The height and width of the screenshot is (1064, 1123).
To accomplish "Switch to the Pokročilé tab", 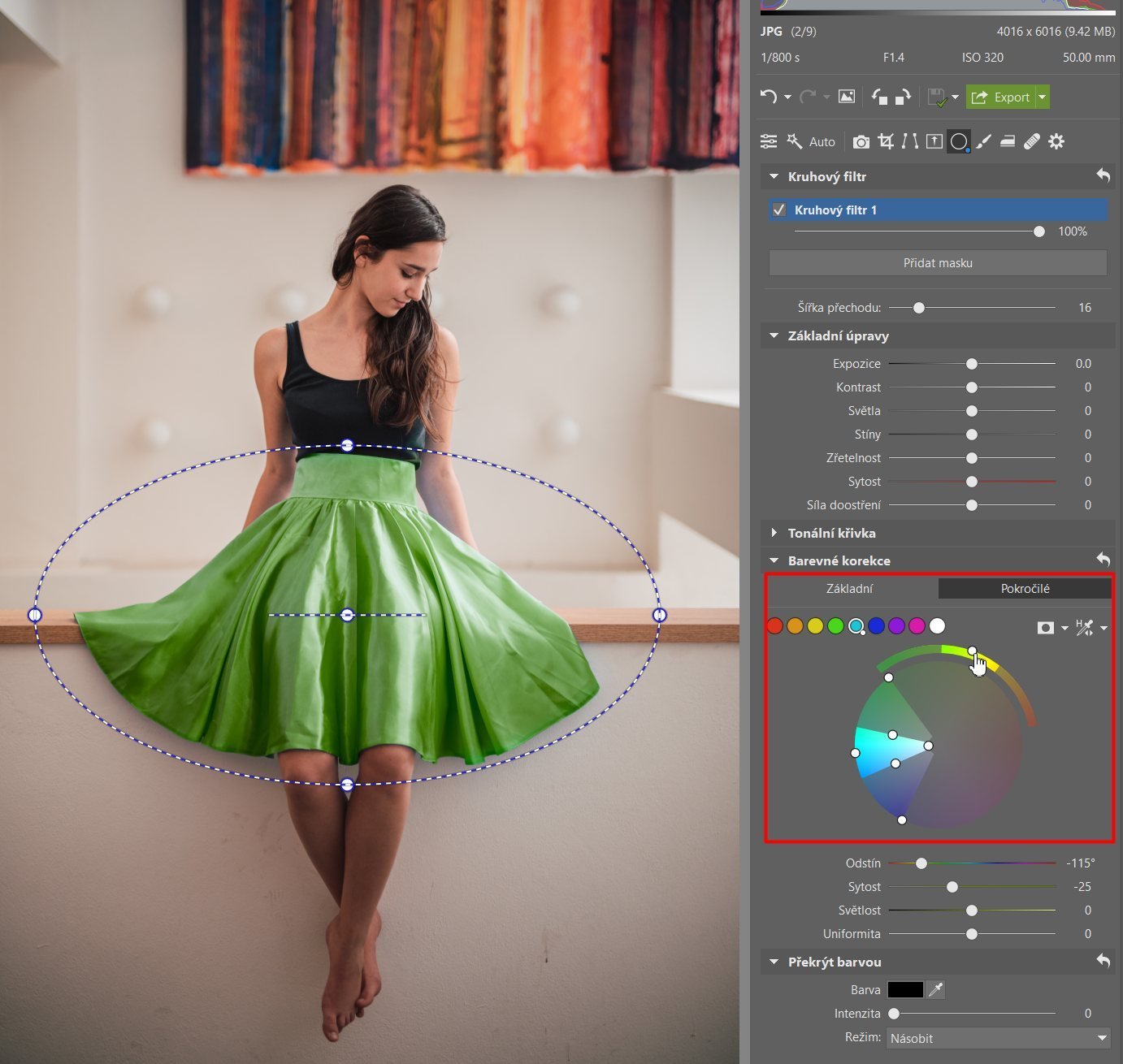I will tap(1025, 588).
